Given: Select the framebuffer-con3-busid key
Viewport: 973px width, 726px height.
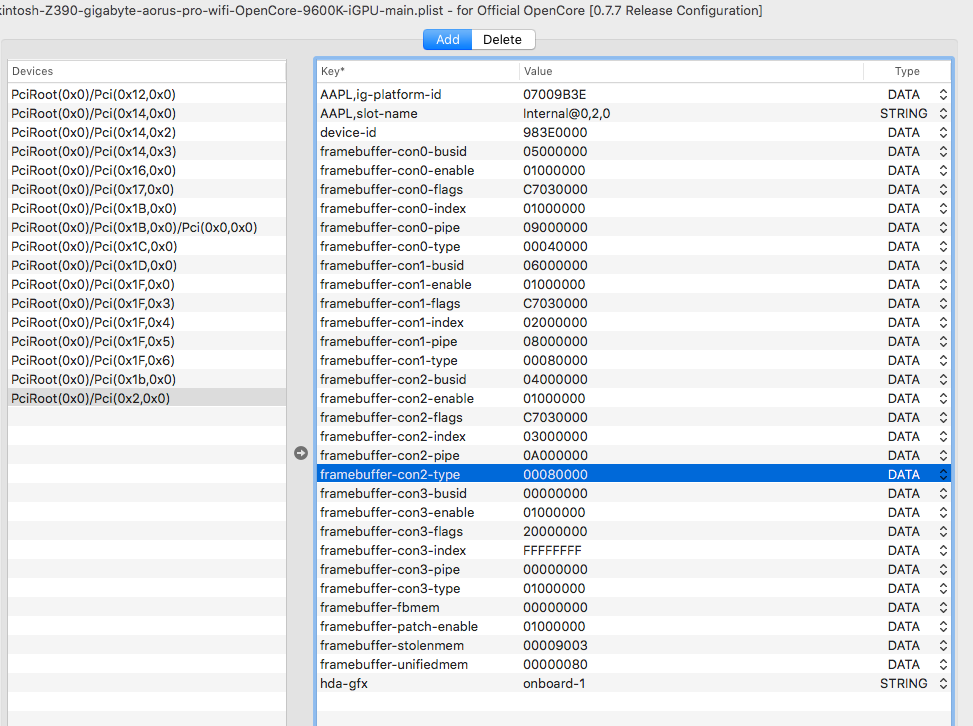Looking at the screenshot, I should (x=393, y=493).
